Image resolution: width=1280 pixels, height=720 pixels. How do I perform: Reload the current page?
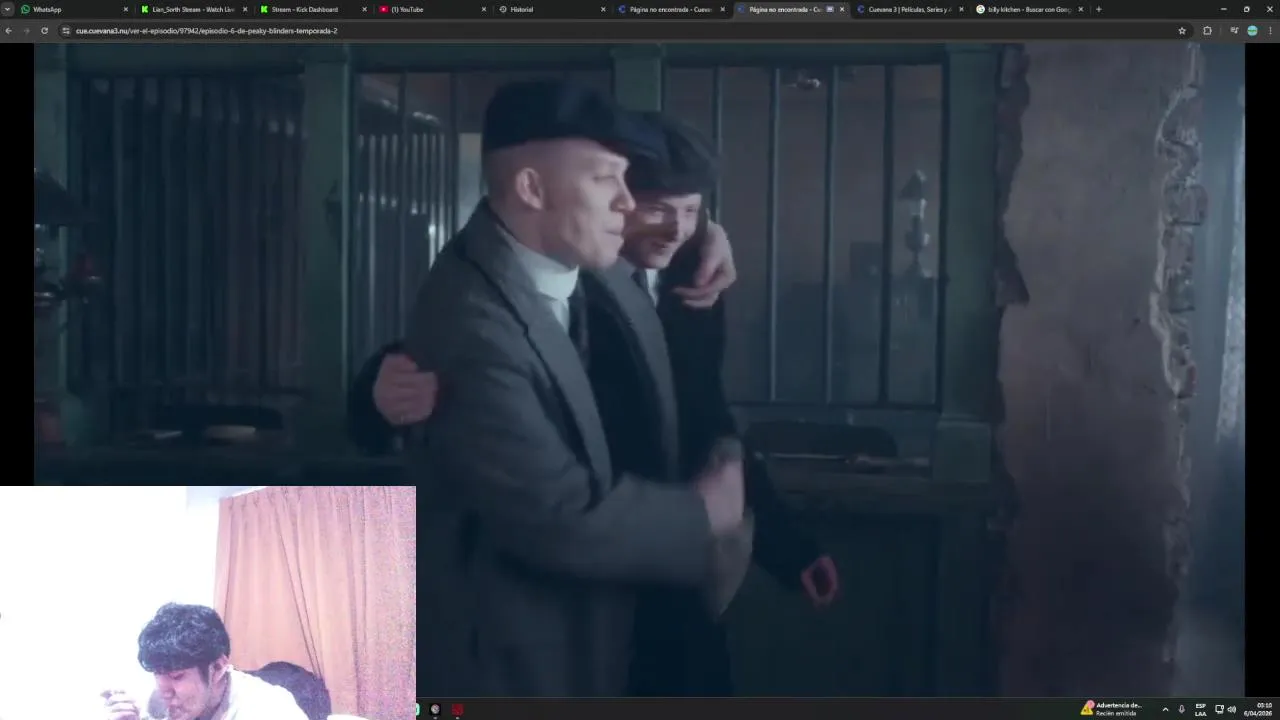[44, 31]
